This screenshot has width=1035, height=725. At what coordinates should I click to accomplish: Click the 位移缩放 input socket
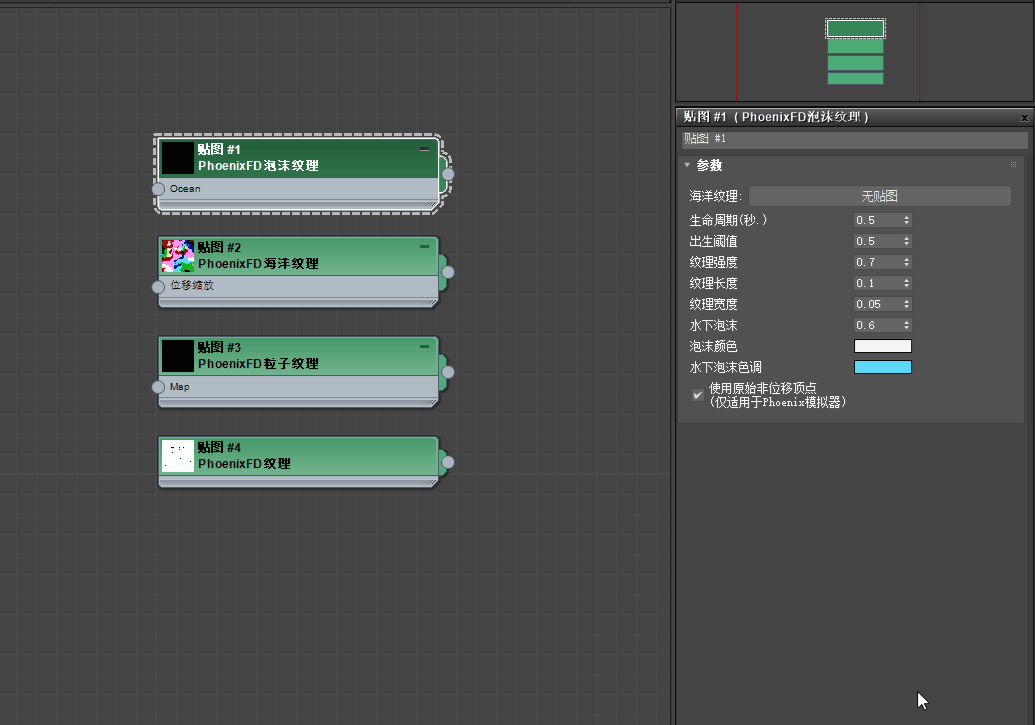(158, 287)
